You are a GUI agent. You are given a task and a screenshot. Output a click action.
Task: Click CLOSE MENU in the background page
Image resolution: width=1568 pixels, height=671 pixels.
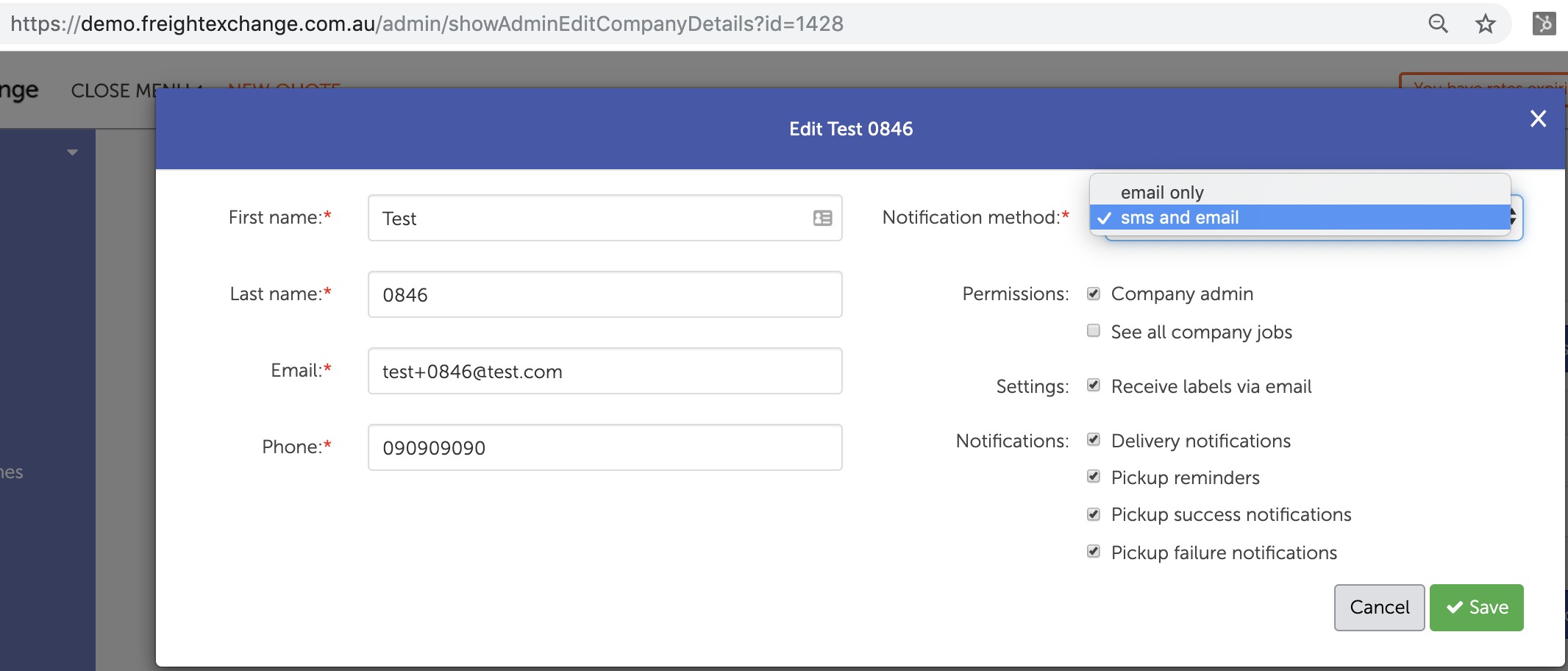pos(136,90)
